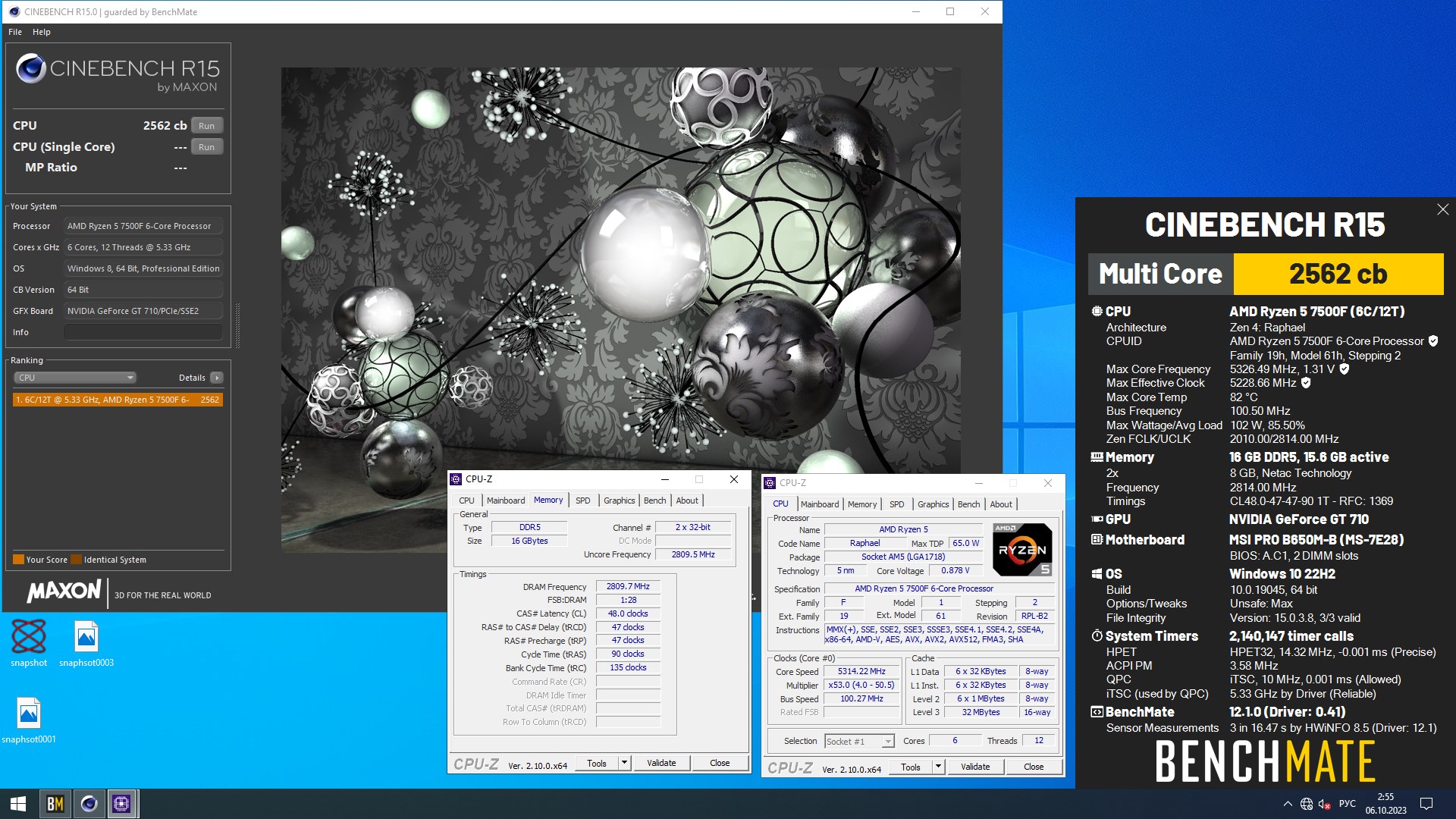This screenshot has width=1456, height=819.
Task: Expand ranking Details arrow
Action: coord(217,378)
